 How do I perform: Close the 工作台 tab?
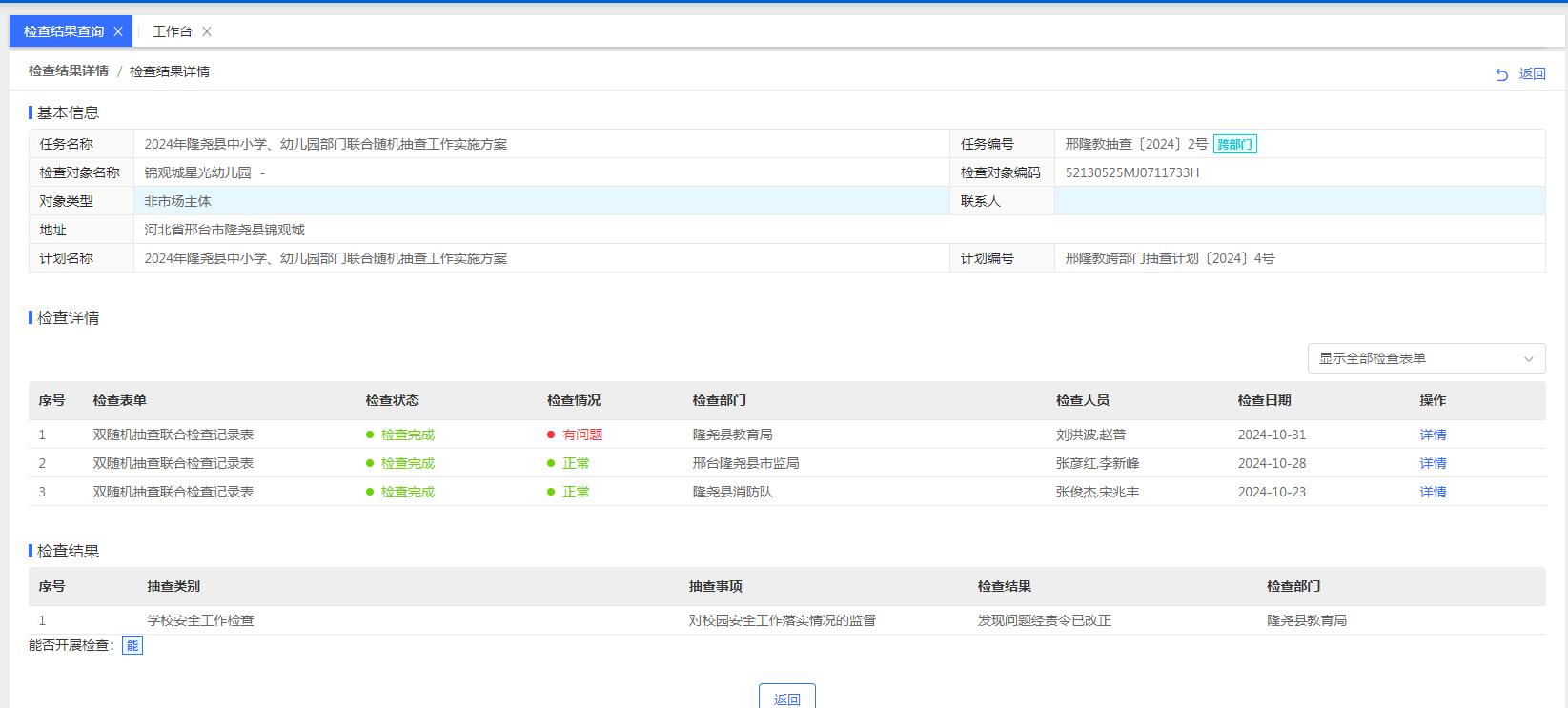coord(206,31)
